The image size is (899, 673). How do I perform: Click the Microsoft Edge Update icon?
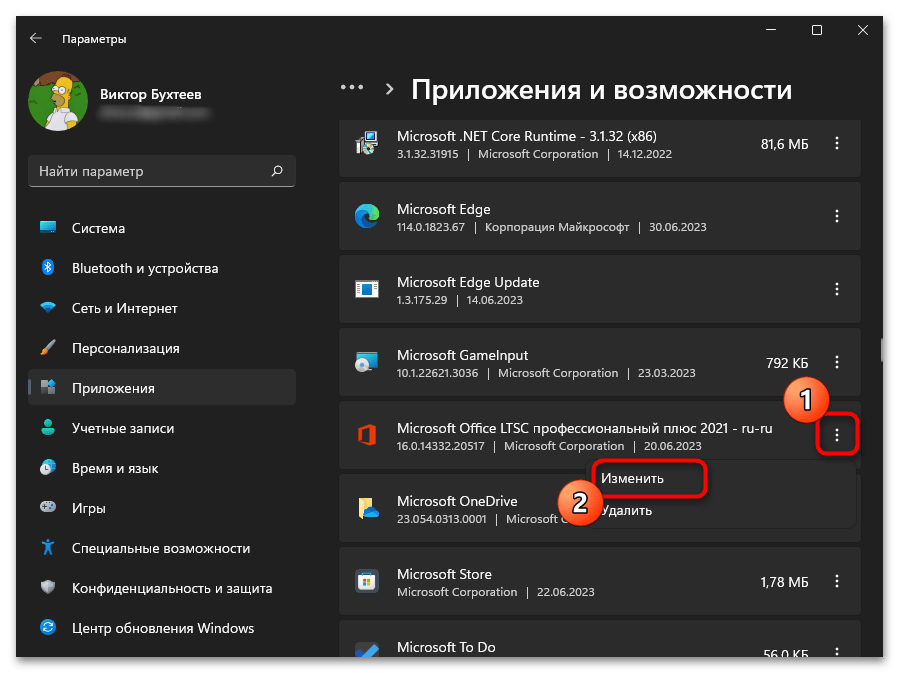click(x=367, y=289)
